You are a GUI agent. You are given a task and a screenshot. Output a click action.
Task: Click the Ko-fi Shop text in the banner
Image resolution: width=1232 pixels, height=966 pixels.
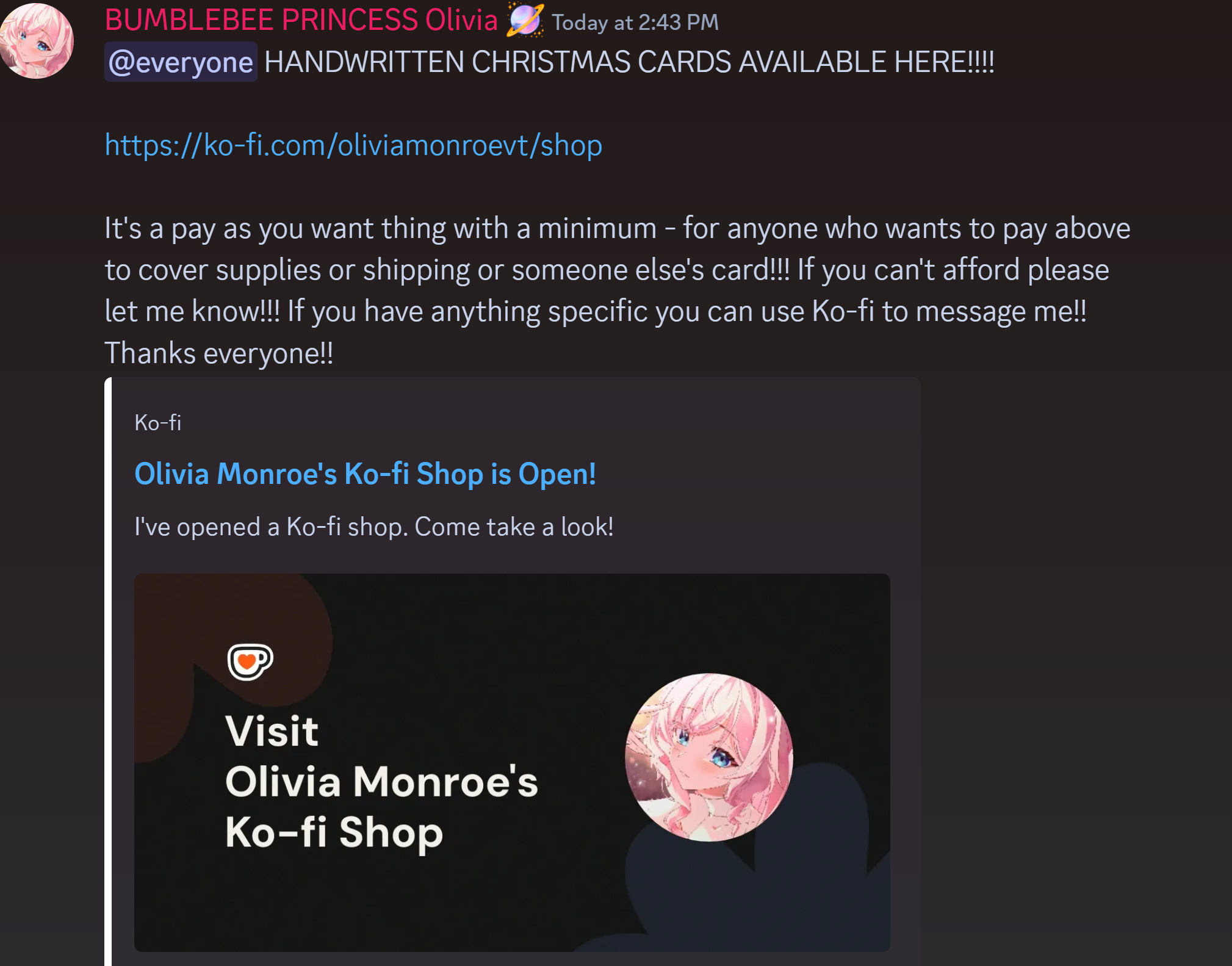[334, 833]
